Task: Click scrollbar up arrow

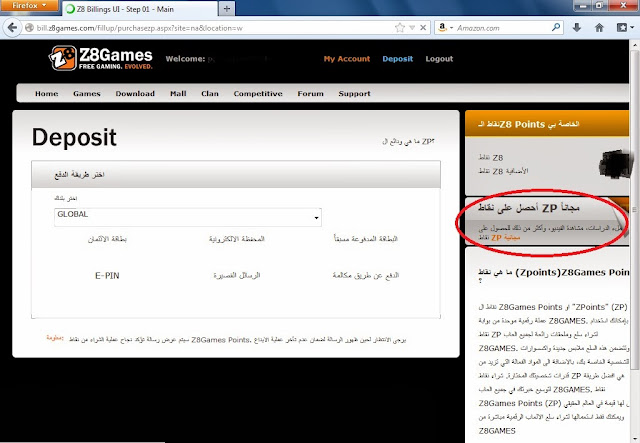Action: (x=635, y=44)
